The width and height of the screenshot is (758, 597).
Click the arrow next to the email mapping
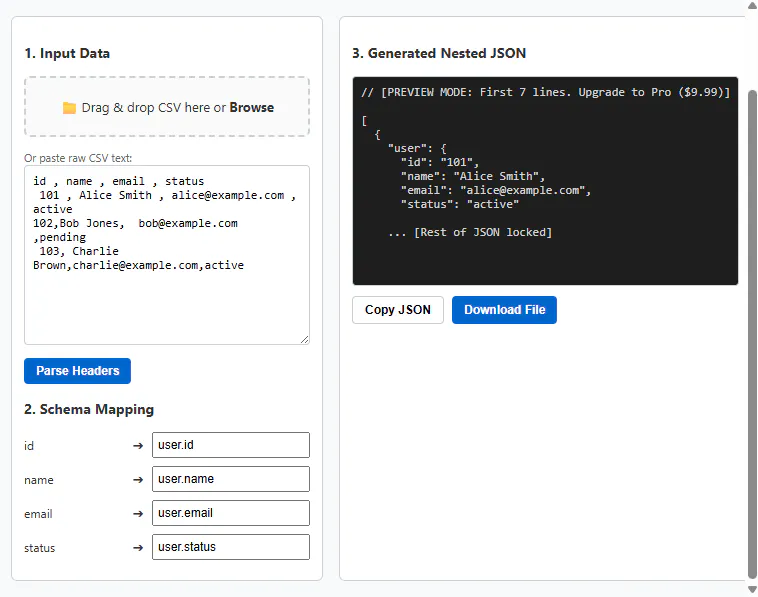click(138, 513)
